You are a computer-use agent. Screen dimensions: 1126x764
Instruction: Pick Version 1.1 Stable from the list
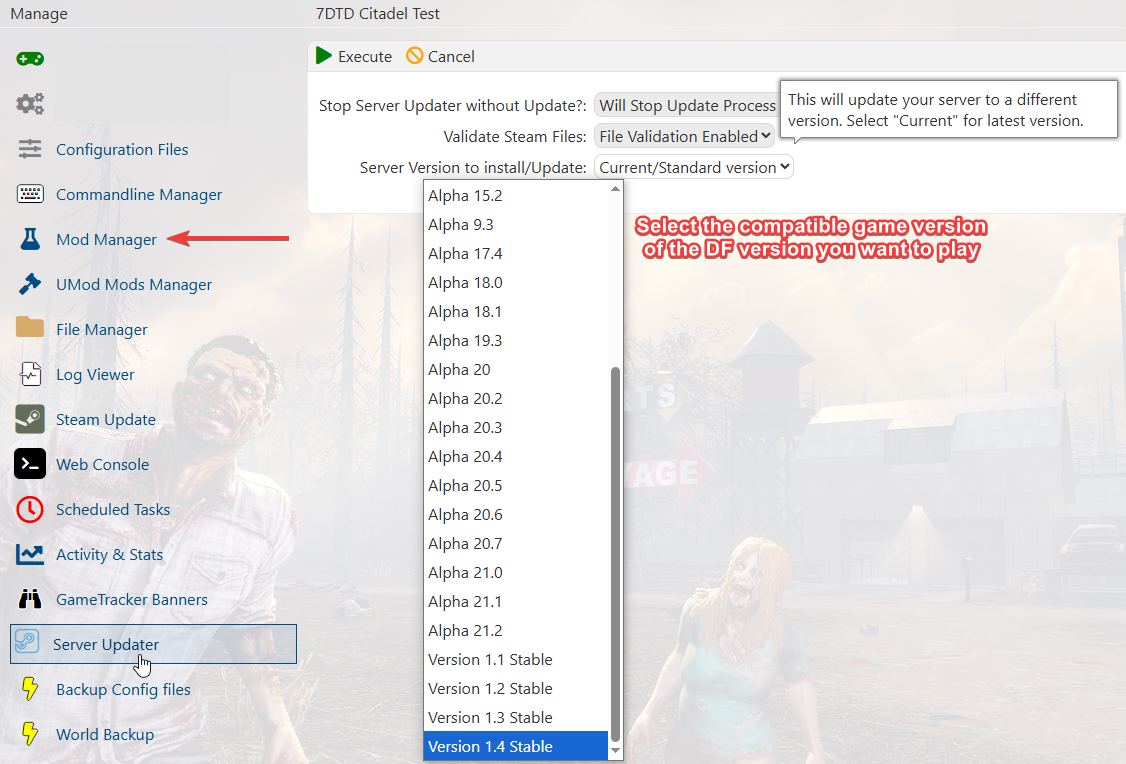click(x=516, y=660)
